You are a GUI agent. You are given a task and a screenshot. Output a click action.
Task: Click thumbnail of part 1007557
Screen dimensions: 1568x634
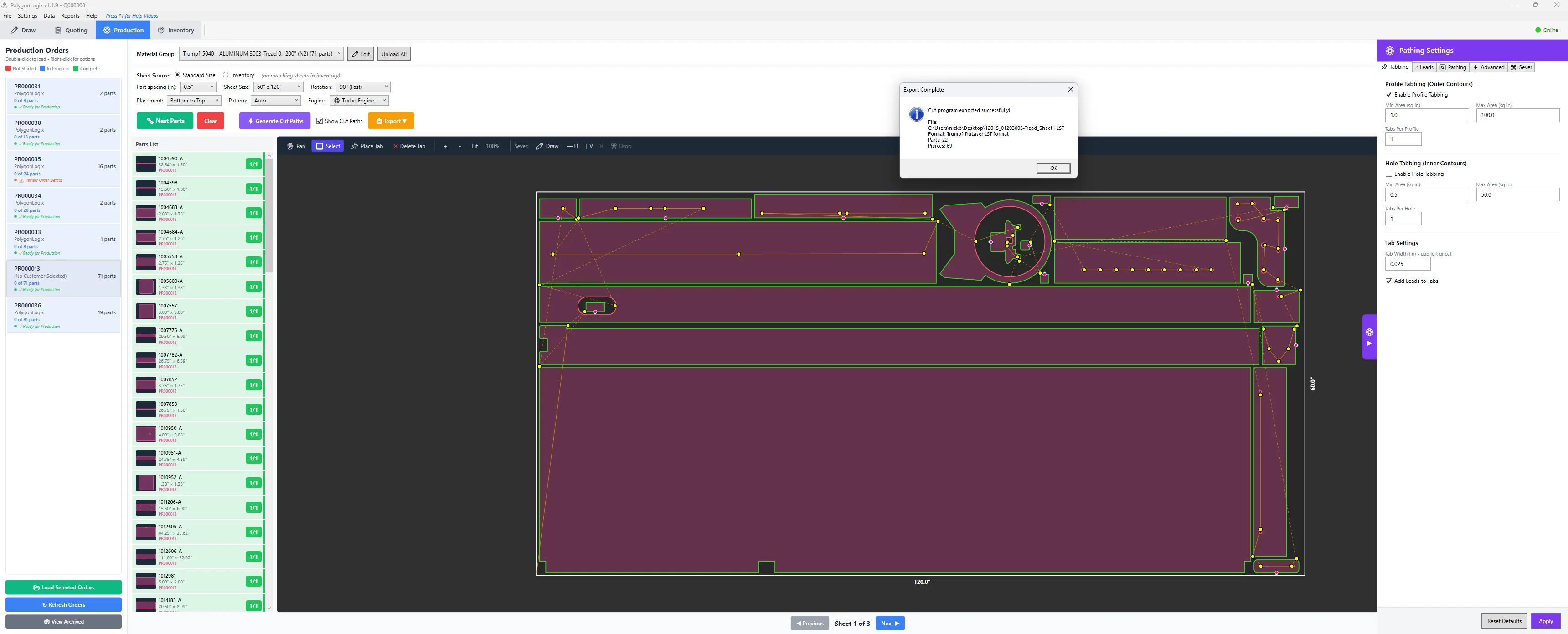point(145,311)
